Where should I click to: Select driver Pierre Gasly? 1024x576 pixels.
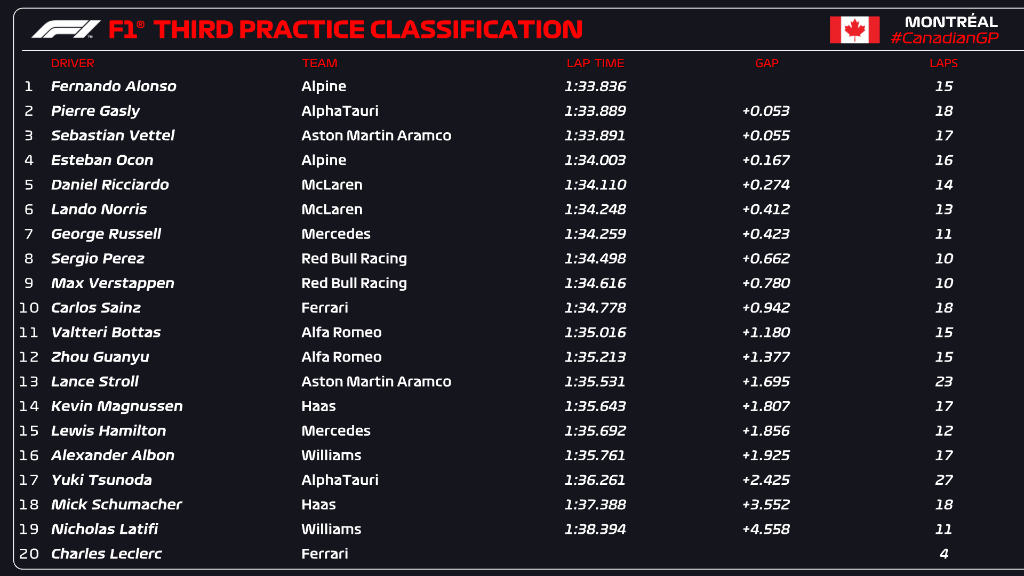click(x=95, y=111)
